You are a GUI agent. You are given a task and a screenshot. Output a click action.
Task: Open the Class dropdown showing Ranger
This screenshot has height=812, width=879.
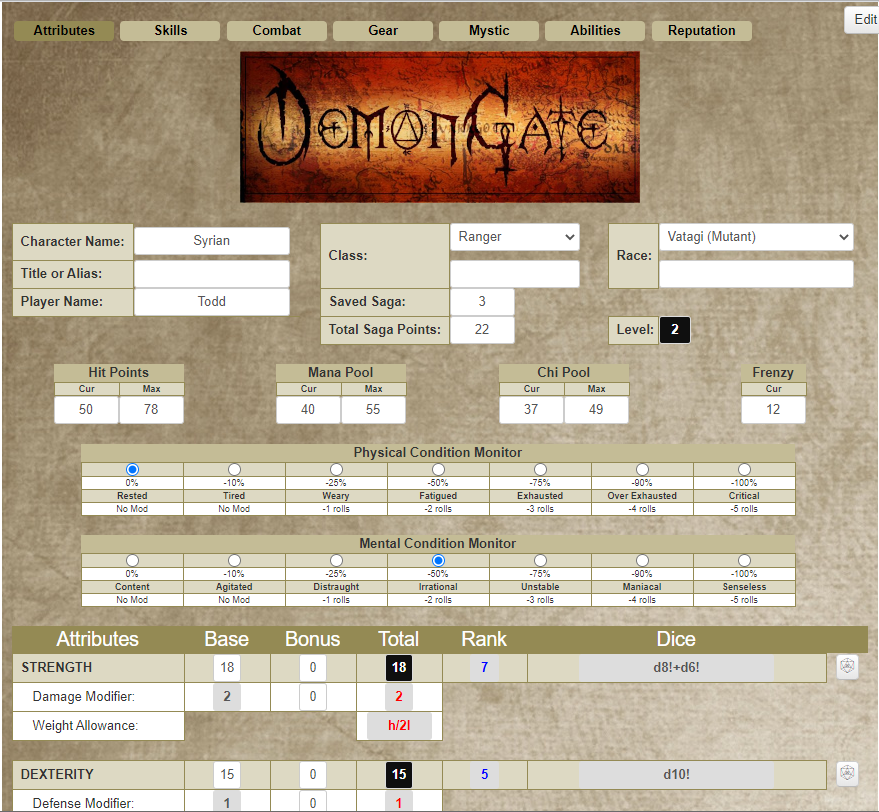pyautogui.click(x=515, y=237)
